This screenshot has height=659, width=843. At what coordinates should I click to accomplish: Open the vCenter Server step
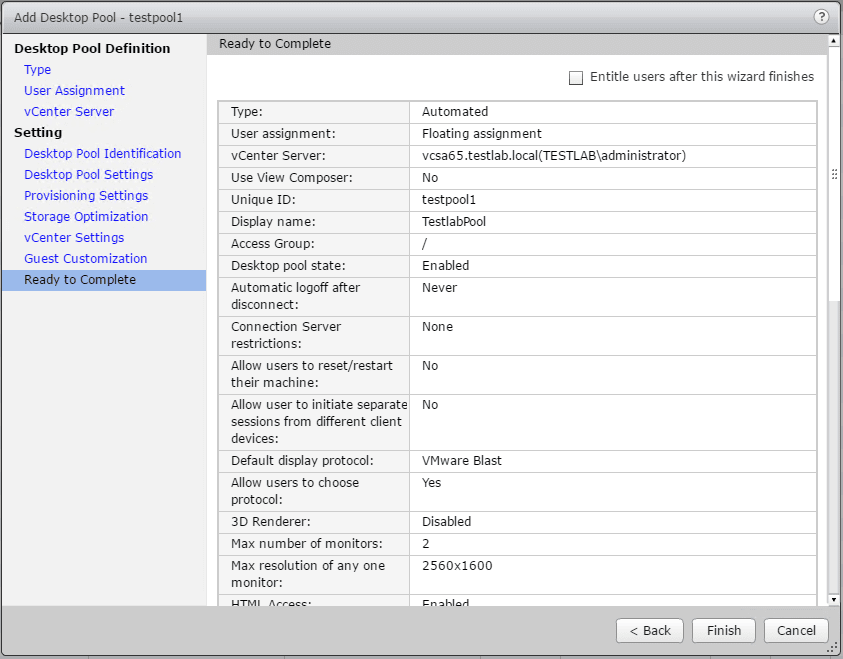[69, 112]
